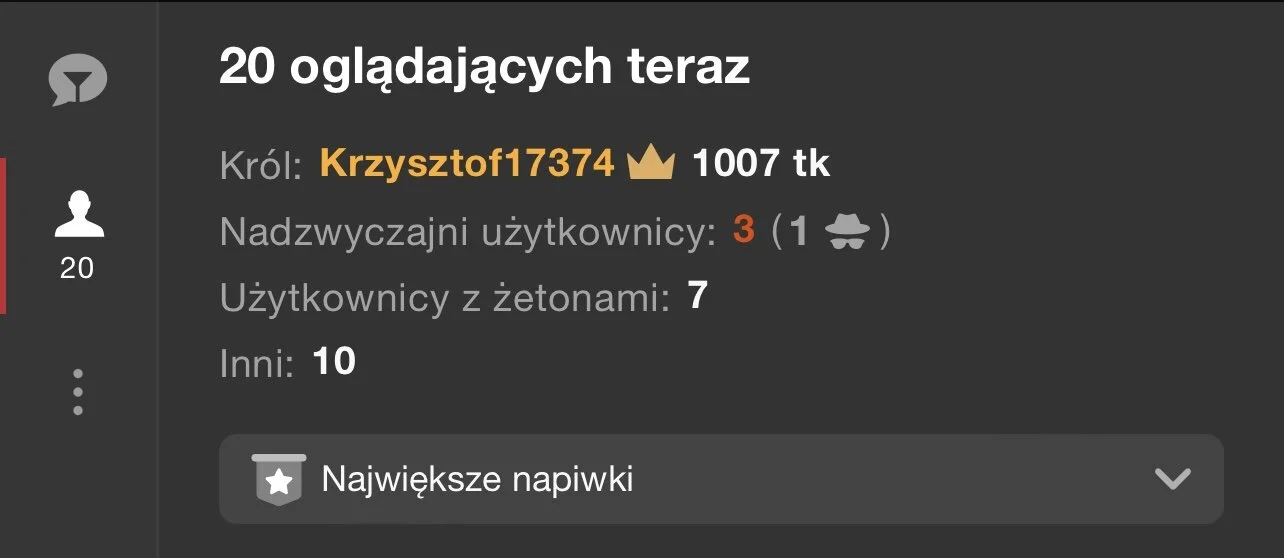Viewport: 1284px width, 558px height.
Task: Open the chat speech-bubble icon
Action: click(78, 80)
